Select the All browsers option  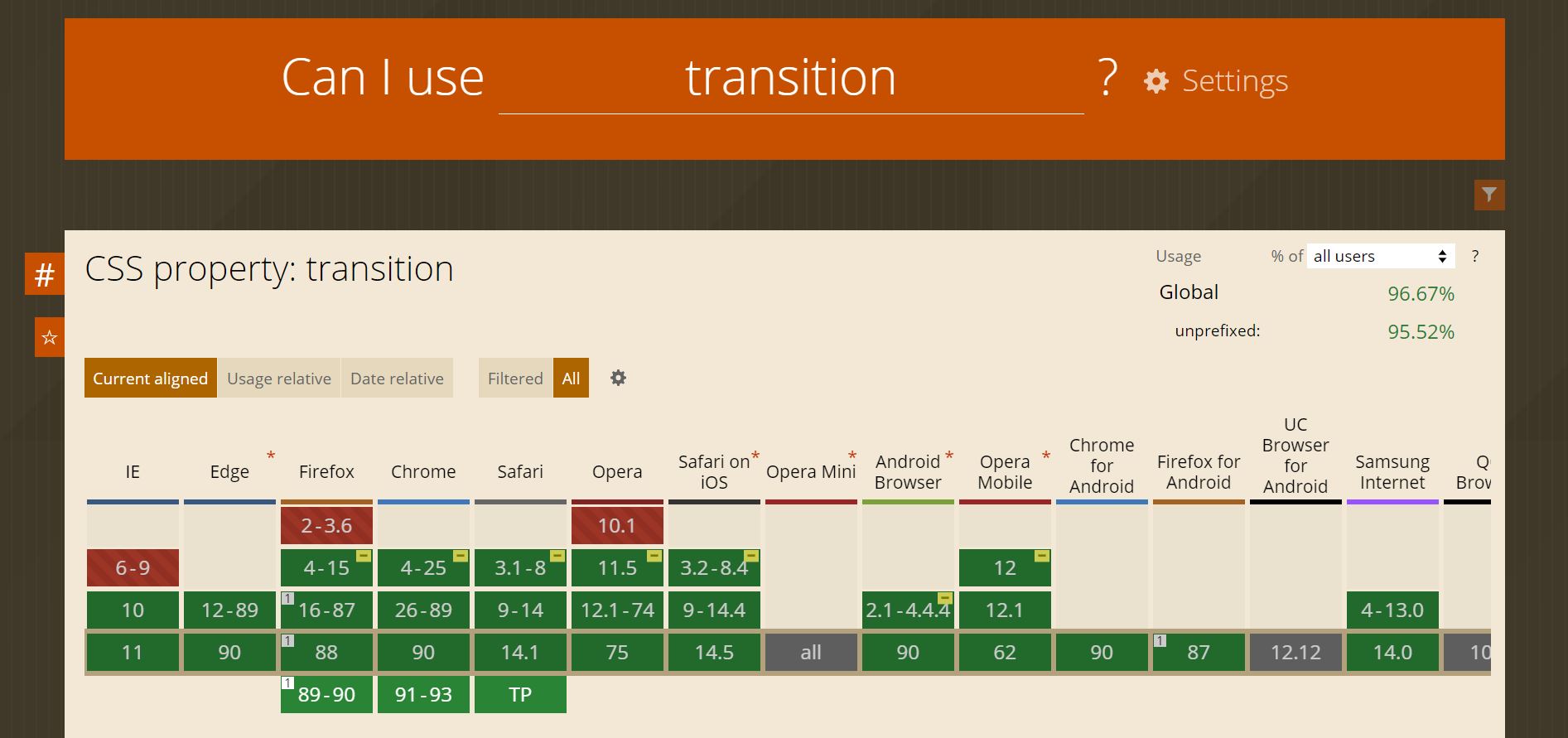pyautogui.click(x=571, y=378)
